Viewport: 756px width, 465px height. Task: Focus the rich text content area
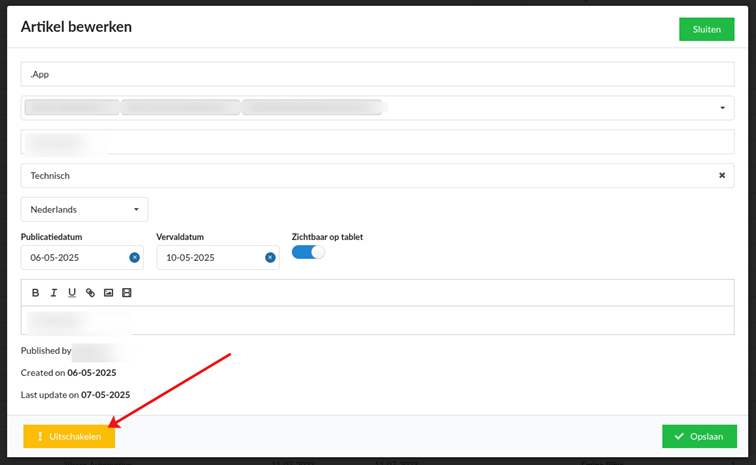(378, 320)
